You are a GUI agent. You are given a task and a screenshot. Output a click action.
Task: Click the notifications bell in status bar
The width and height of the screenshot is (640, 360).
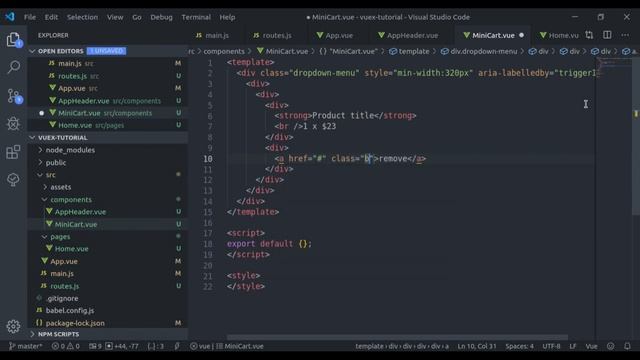click(x=627, y=346)
